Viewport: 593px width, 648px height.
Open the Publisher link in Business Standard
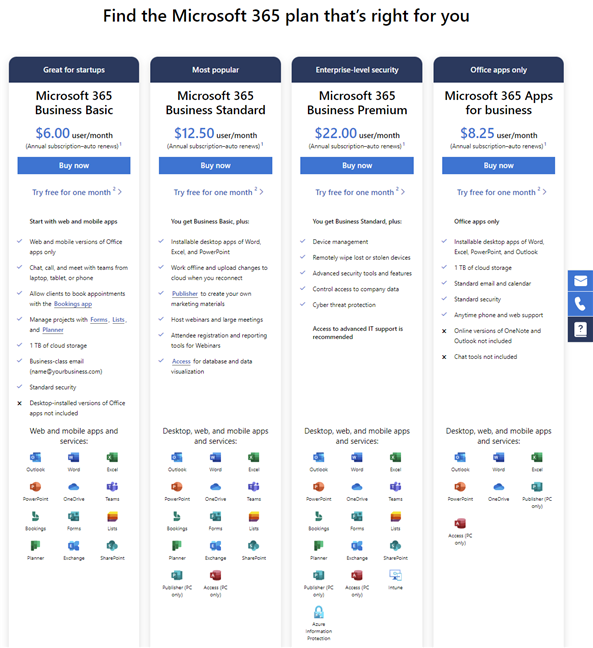point(185,293)
